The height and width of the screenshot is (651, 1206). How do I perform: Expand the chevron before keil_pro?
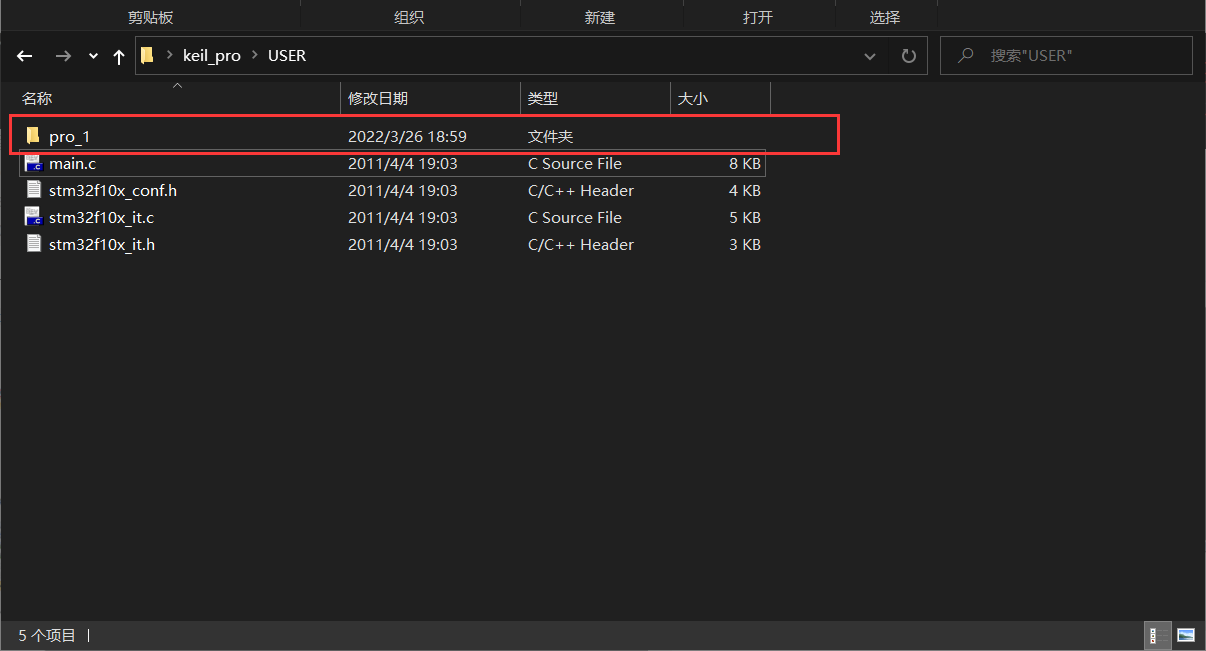point(170,56)
